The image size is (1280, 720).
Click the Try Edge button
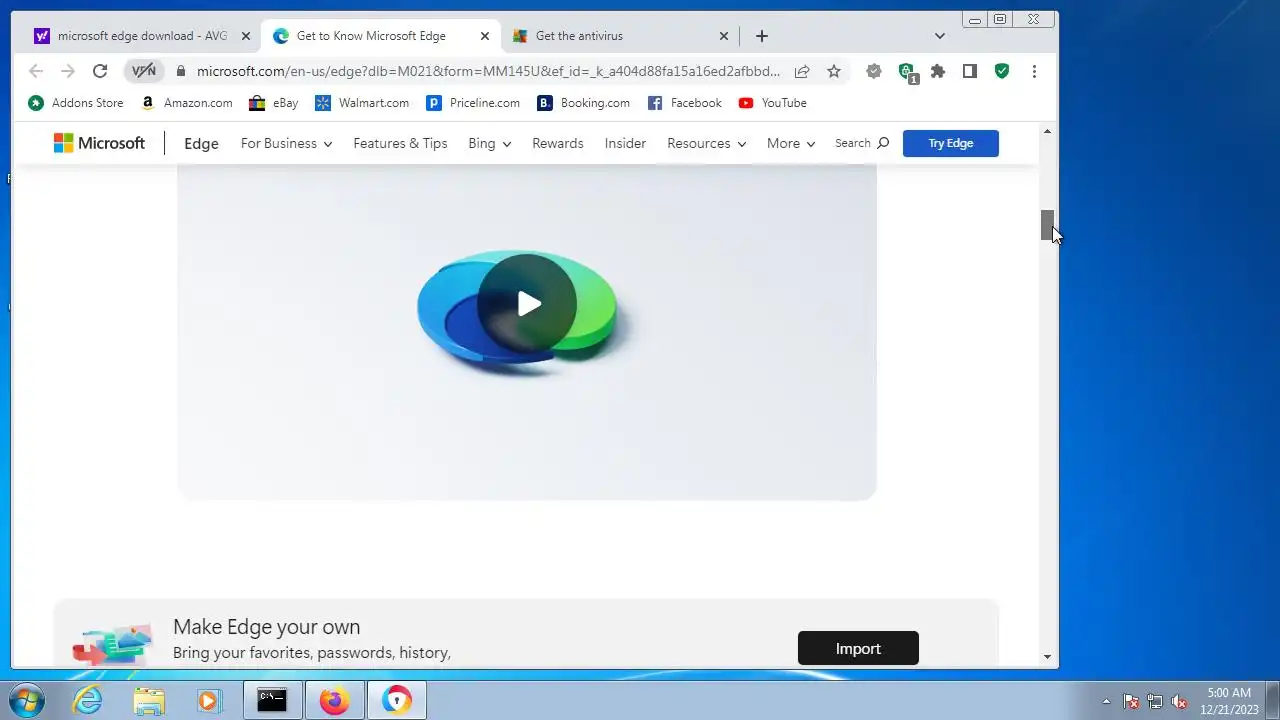[951, 143]
